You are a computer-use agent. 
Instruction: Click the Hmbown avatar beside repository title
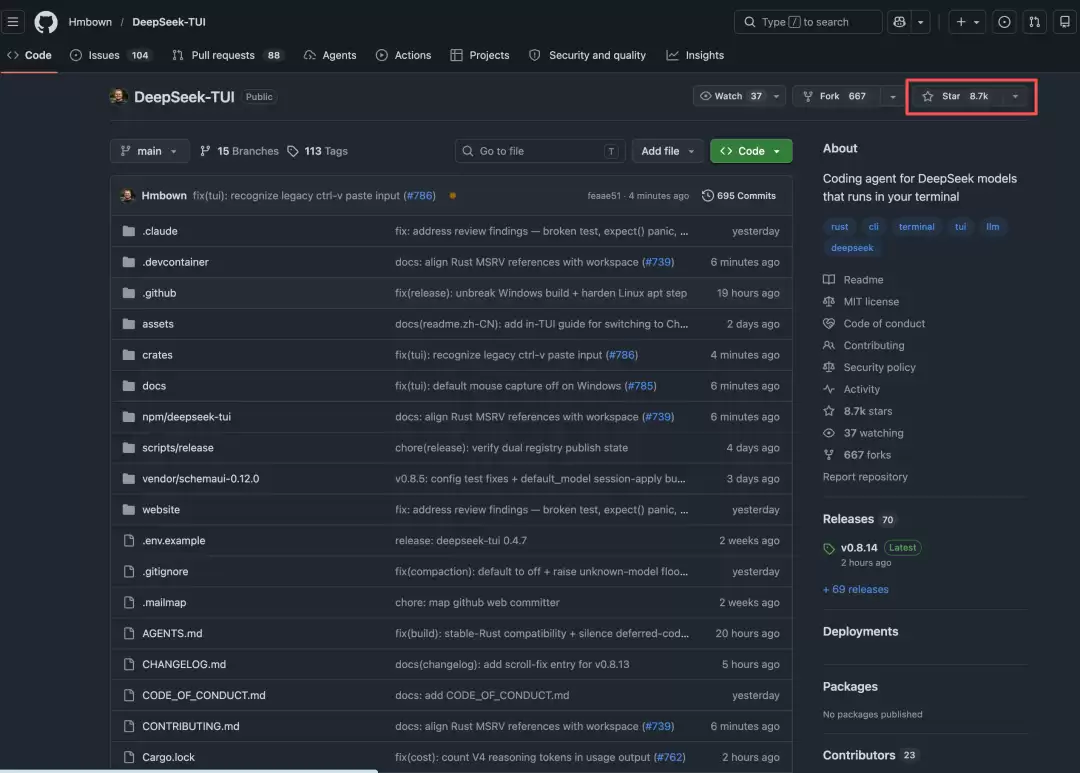click(118, 96)
